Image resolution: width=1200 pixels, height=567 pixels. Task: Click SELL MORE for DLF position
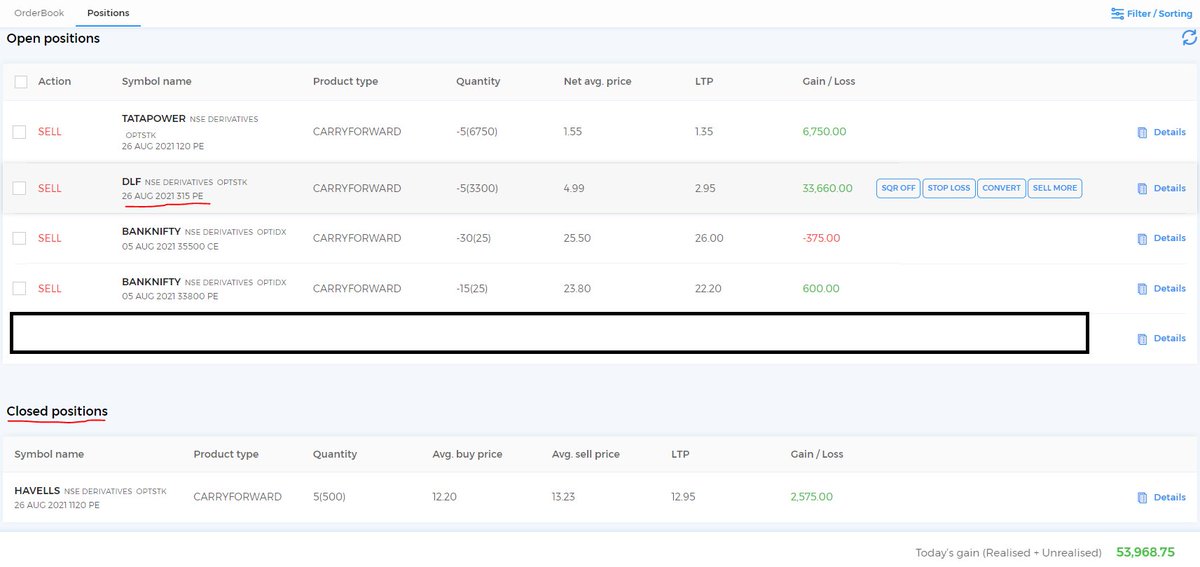point(1055,188)
